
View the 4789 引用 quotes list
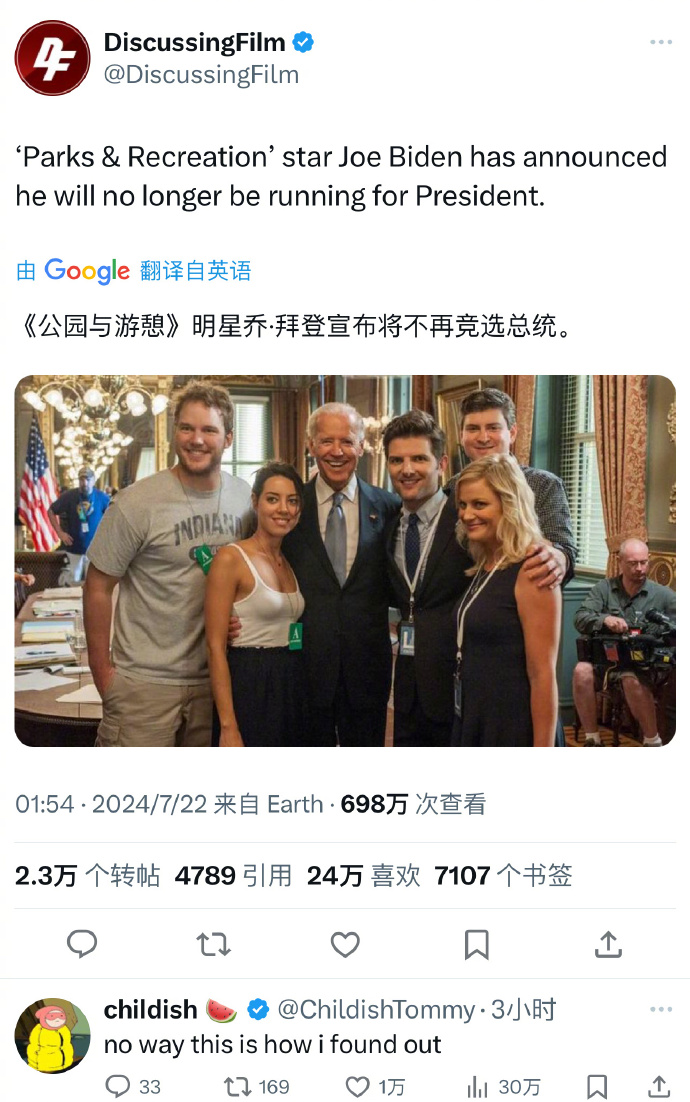click(233, 876)
